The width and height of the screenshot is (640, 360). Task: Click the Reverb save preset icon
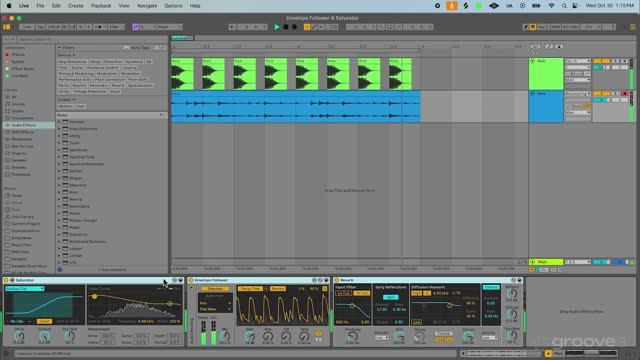click(x=519, y=280)
